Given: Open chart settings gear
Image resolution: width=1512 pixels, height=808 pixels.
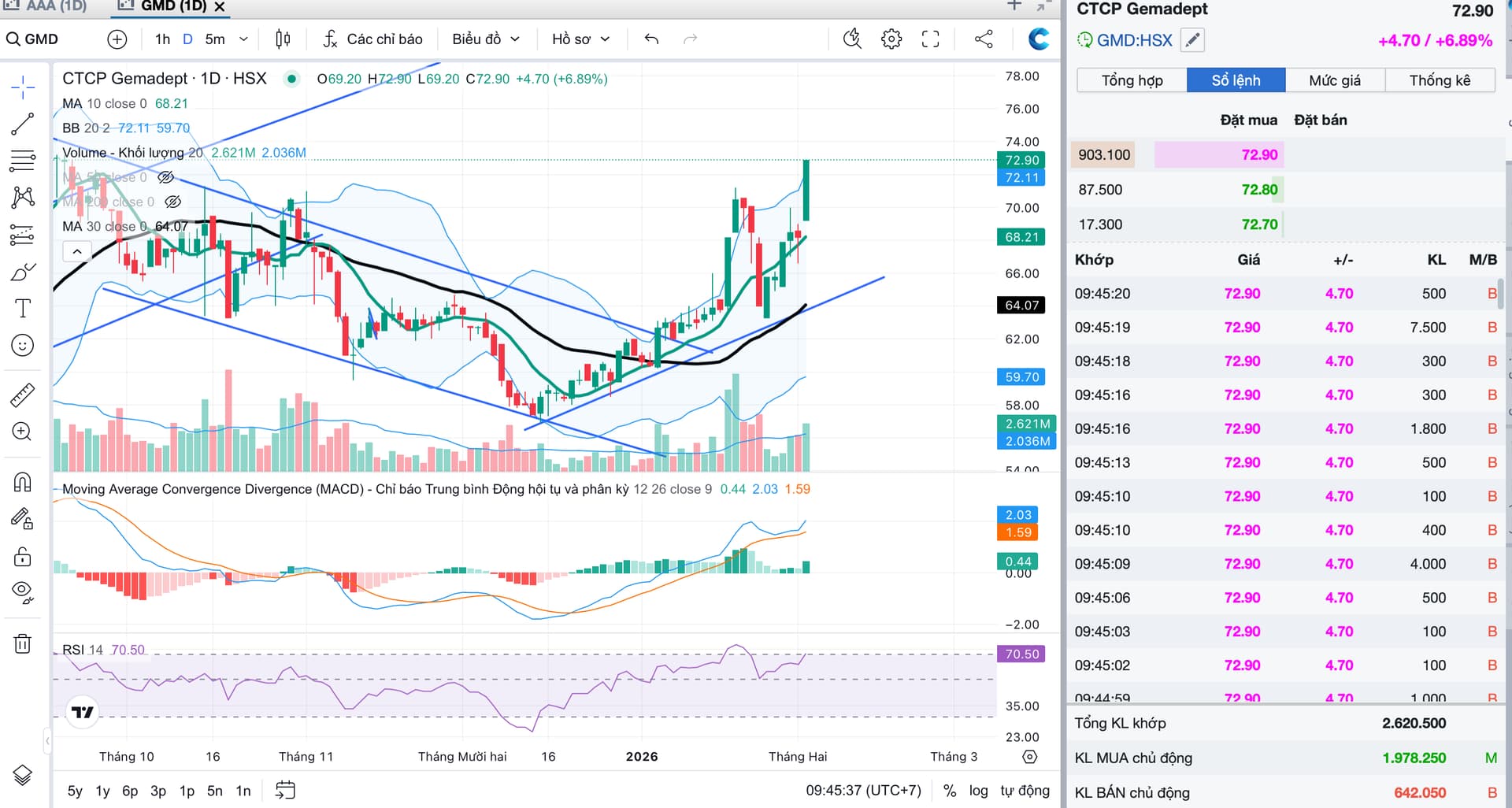Looking at the screenshot, I should 891,39.
